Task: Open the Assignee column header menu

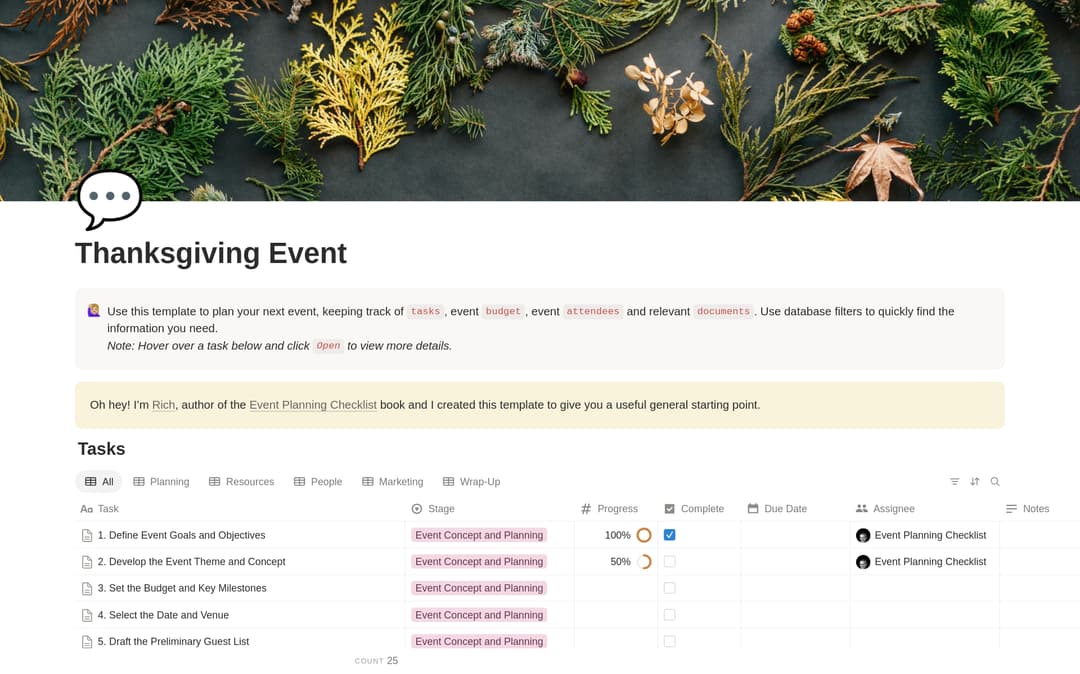Action: [885, 509]
